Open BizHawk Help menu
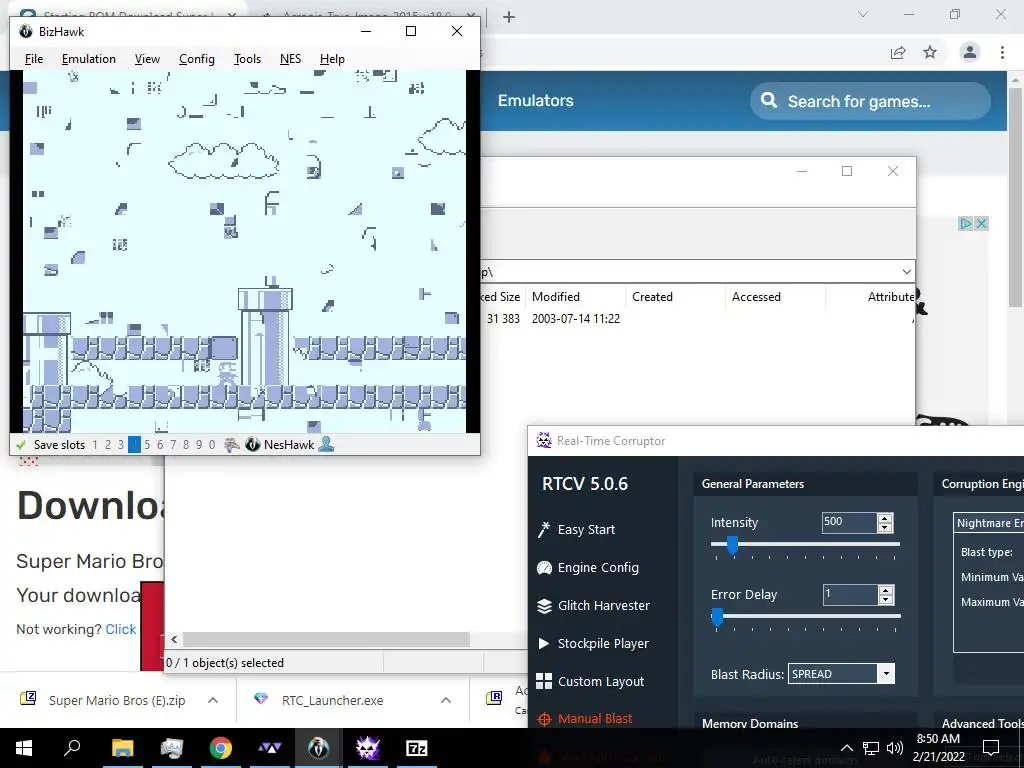The height and width of the screenshot is (768, 1024). pyautogui.click(x=332, y=59)
